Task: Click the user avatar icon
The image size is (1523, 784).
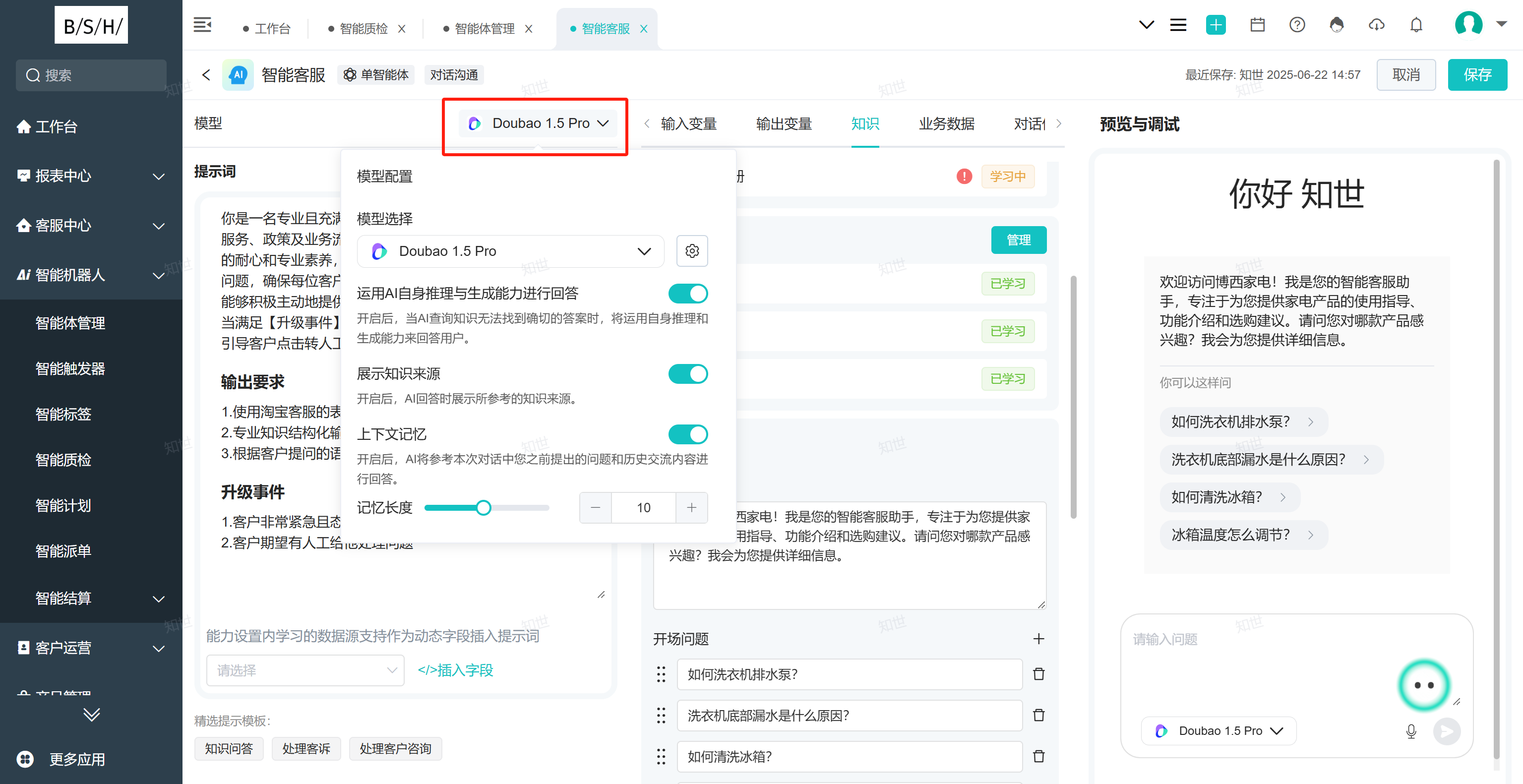Action: click(1468, 24)
